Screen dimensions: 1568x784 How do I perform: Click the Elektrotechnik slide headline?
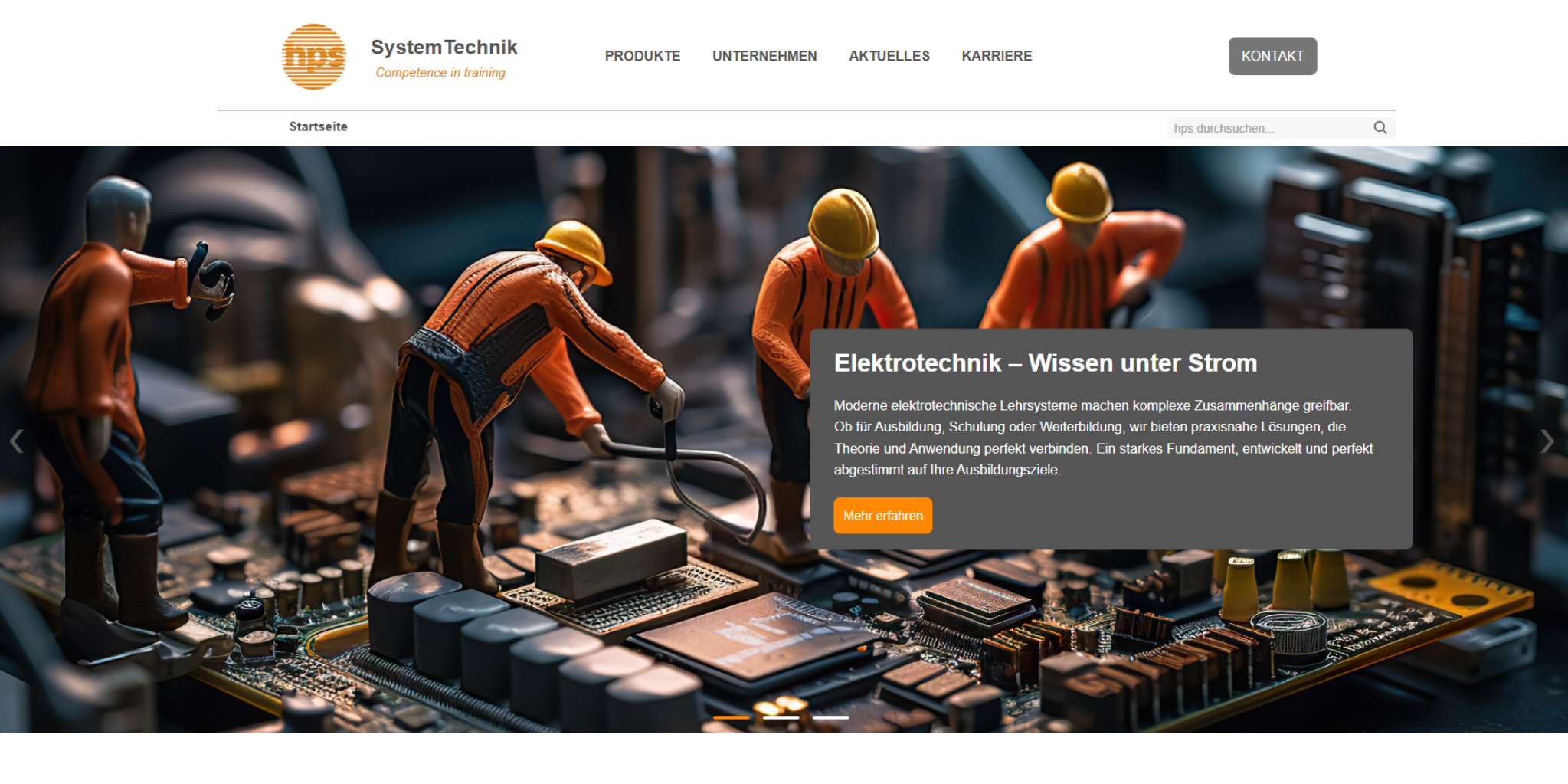(x=1045, y=363)
